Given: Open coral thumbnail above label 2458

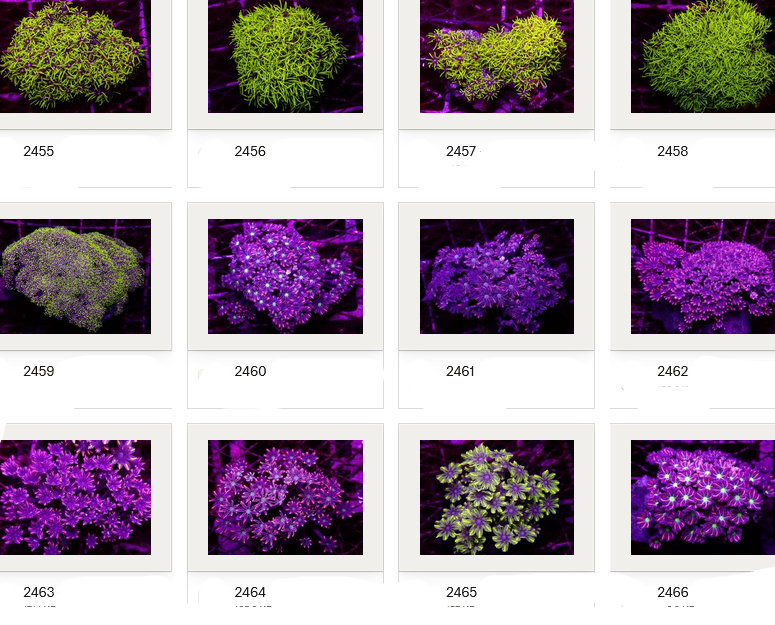Looking at the screenshot, I should click(x=703, y=56).
